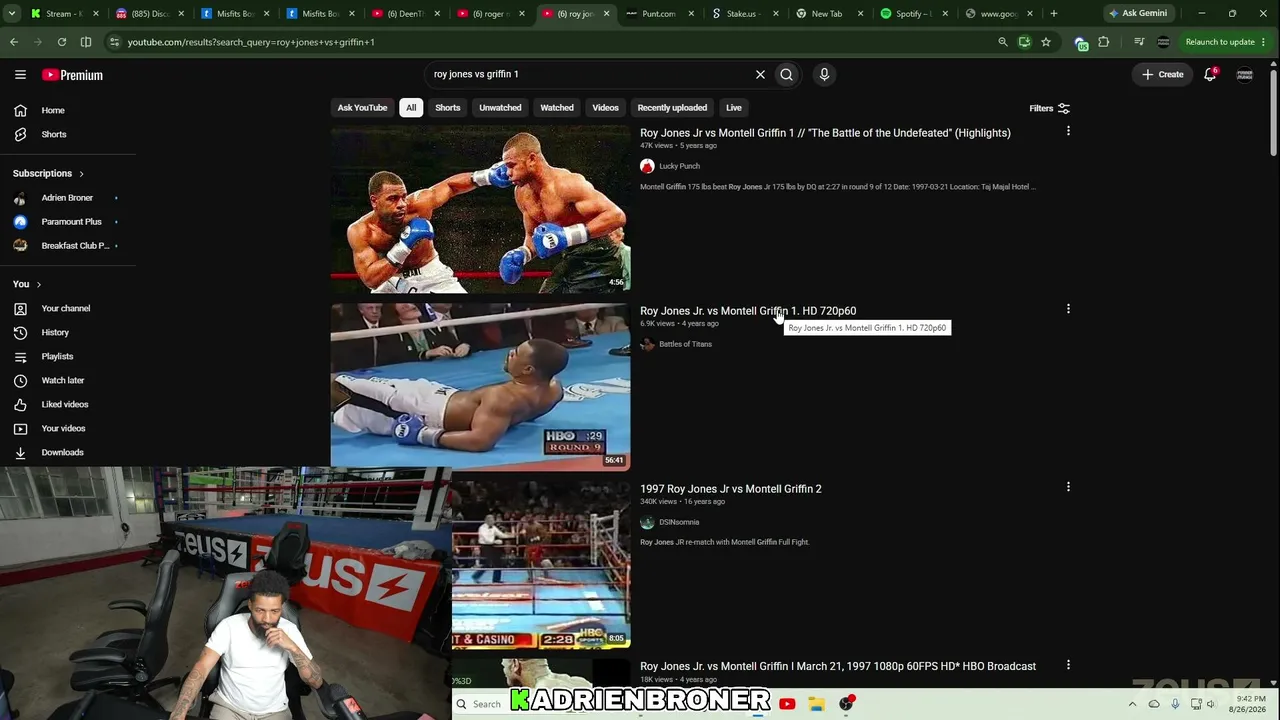Screen dimensions: 1280x720
Task: Click the install app icon in address bar
Action: (1024, 42)
